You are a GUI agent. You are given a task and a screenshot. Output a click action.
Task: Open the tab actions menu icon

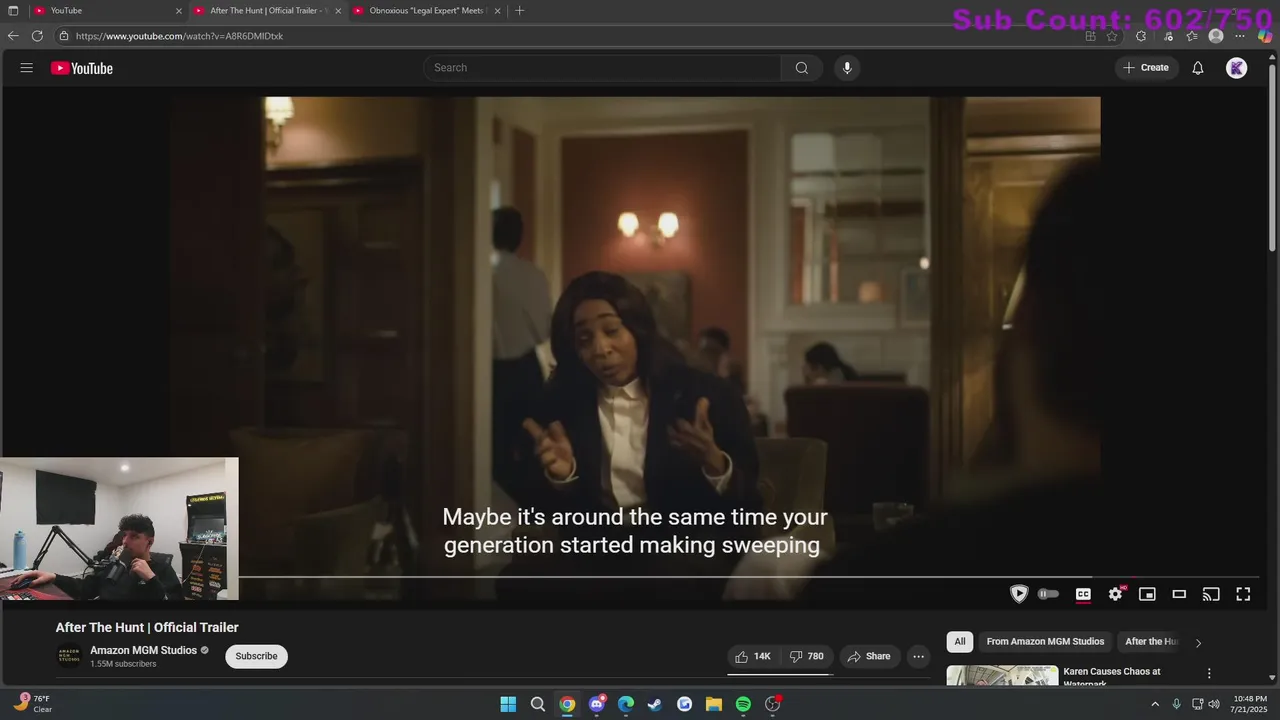click(x=13, y=10)
